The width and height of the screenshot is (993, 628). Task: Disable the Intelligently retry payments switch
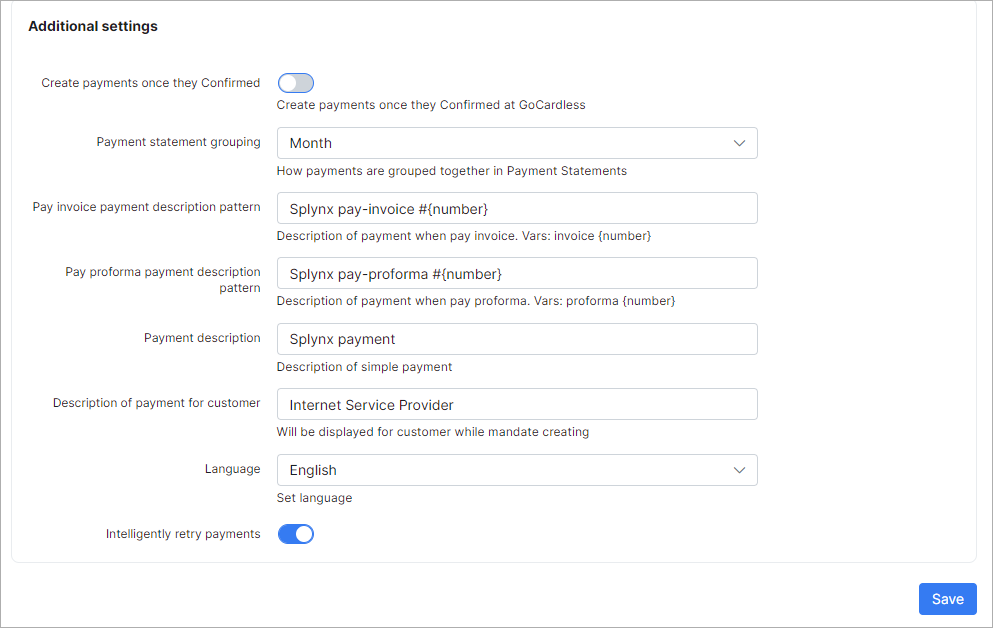295,534
